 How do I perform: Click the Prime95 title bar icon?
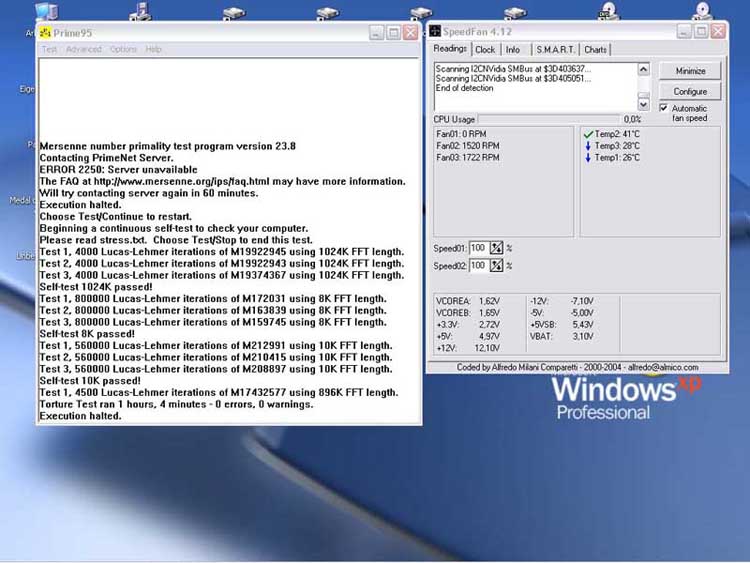45,33
